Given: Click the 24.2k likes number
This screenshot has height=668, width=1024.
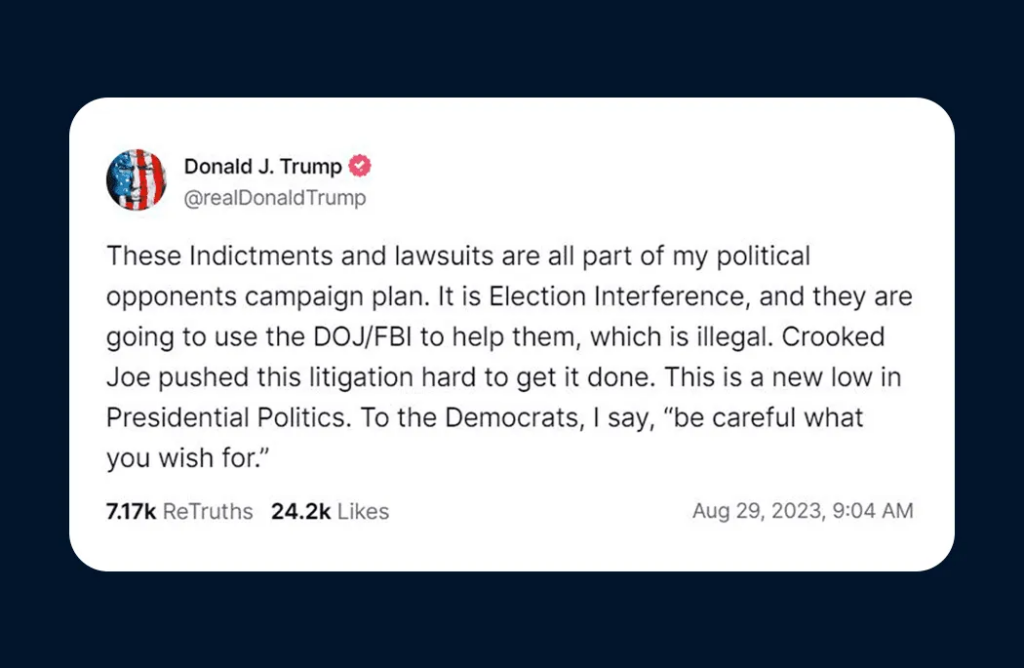Looking at the screenshot, I should (x=300, y=512).
